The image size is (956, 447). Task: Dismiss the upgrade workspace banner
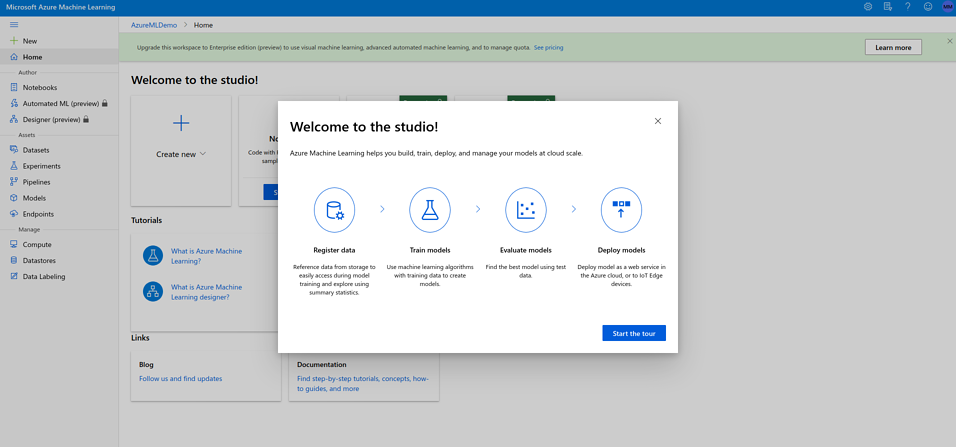click(x=950, y=41)
